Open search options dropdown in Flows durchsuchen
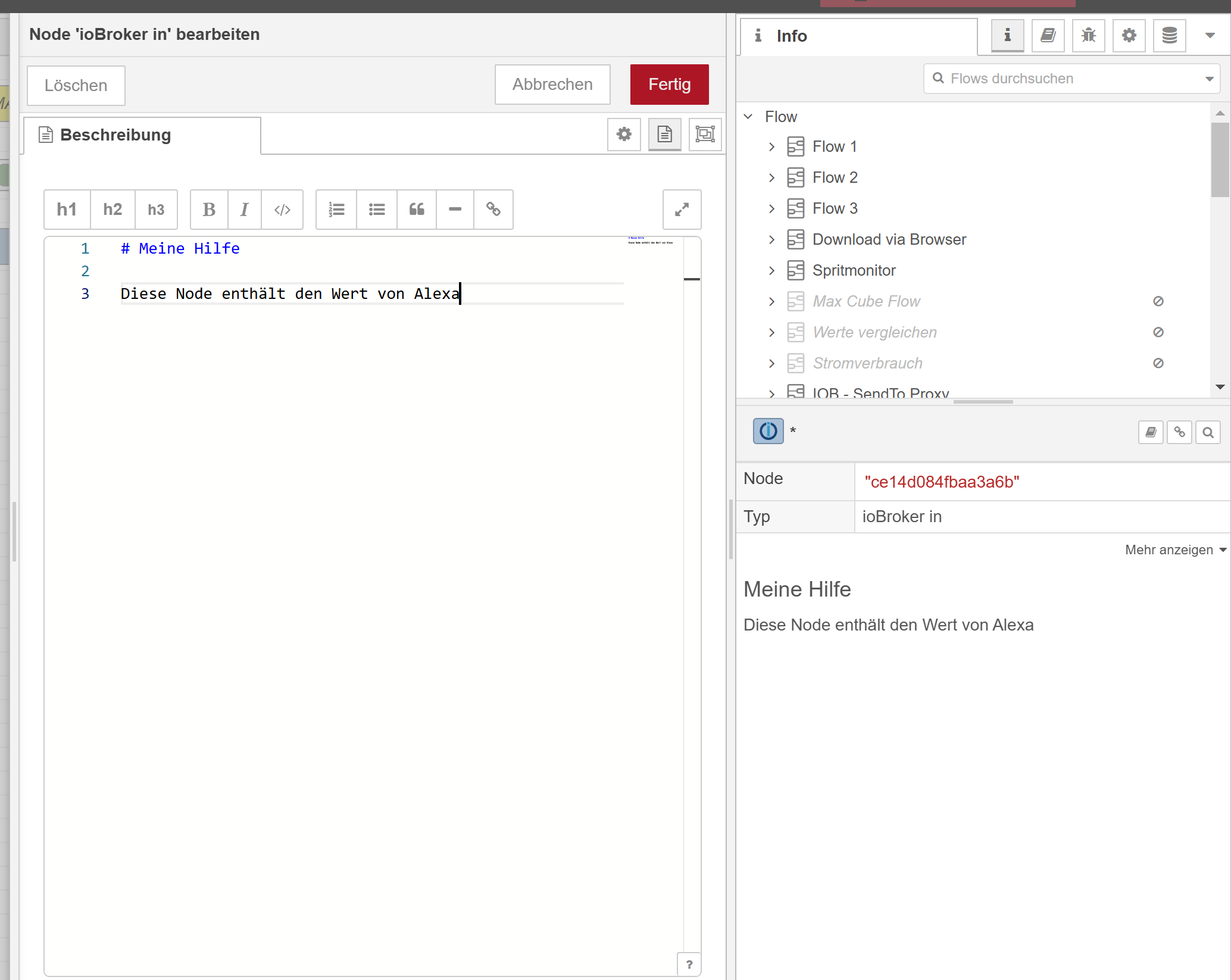This screenshot has height=980, width=1231. point(1210,79)
